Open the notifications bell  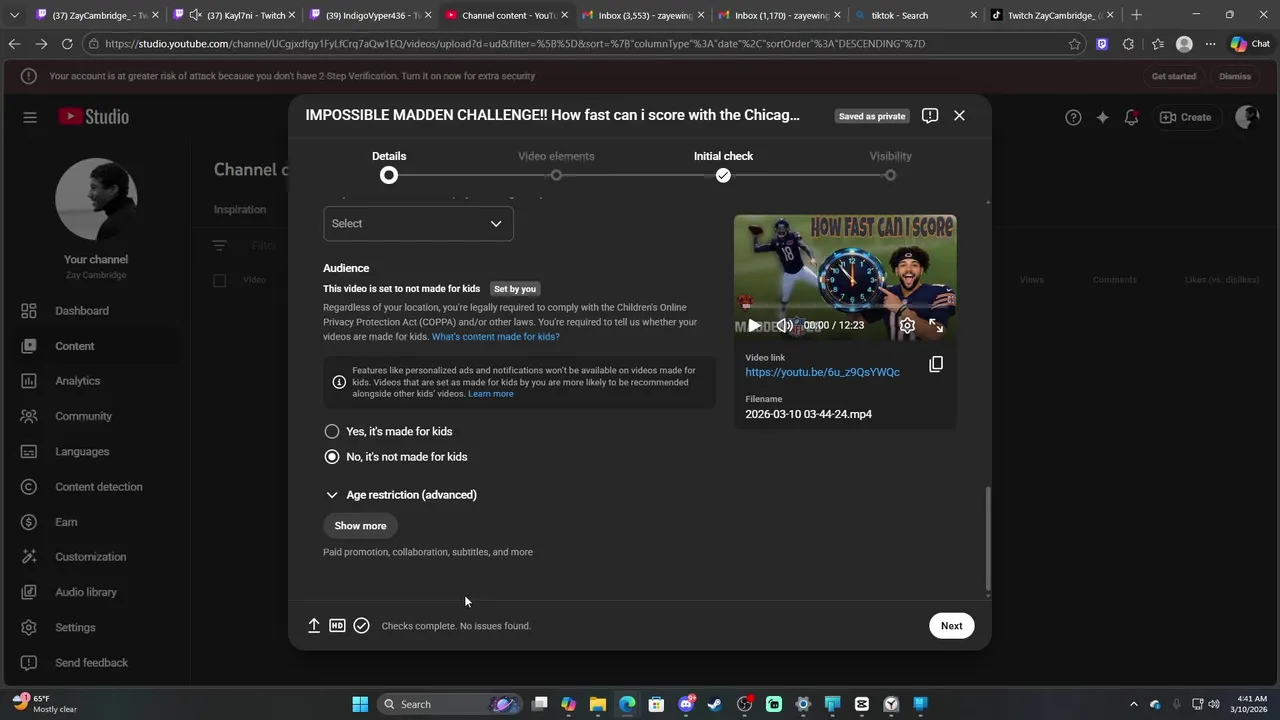[x=1131, y=117]
